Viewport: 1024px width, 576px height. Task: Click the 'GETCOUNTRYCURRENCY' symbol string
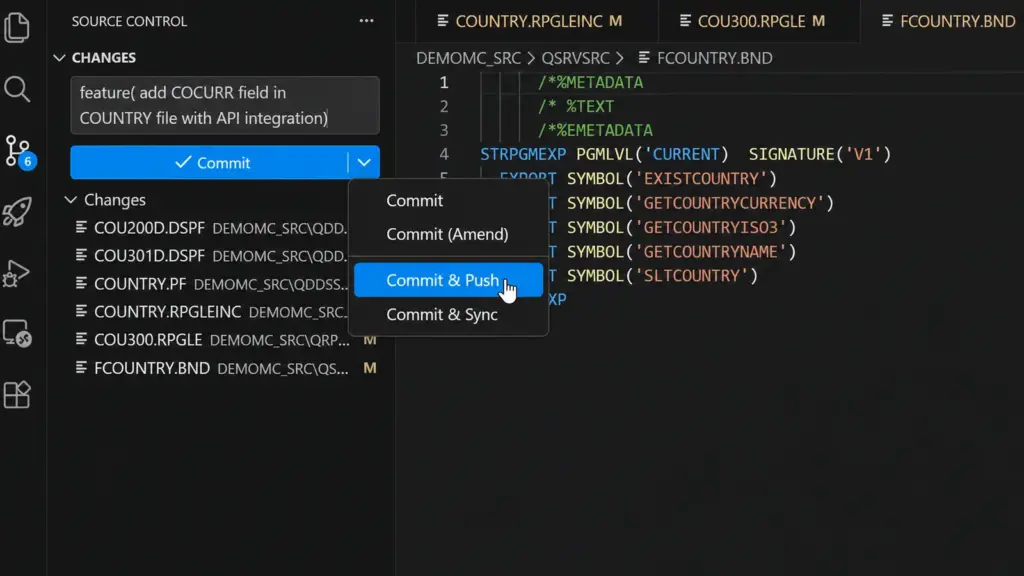(729, 203)
